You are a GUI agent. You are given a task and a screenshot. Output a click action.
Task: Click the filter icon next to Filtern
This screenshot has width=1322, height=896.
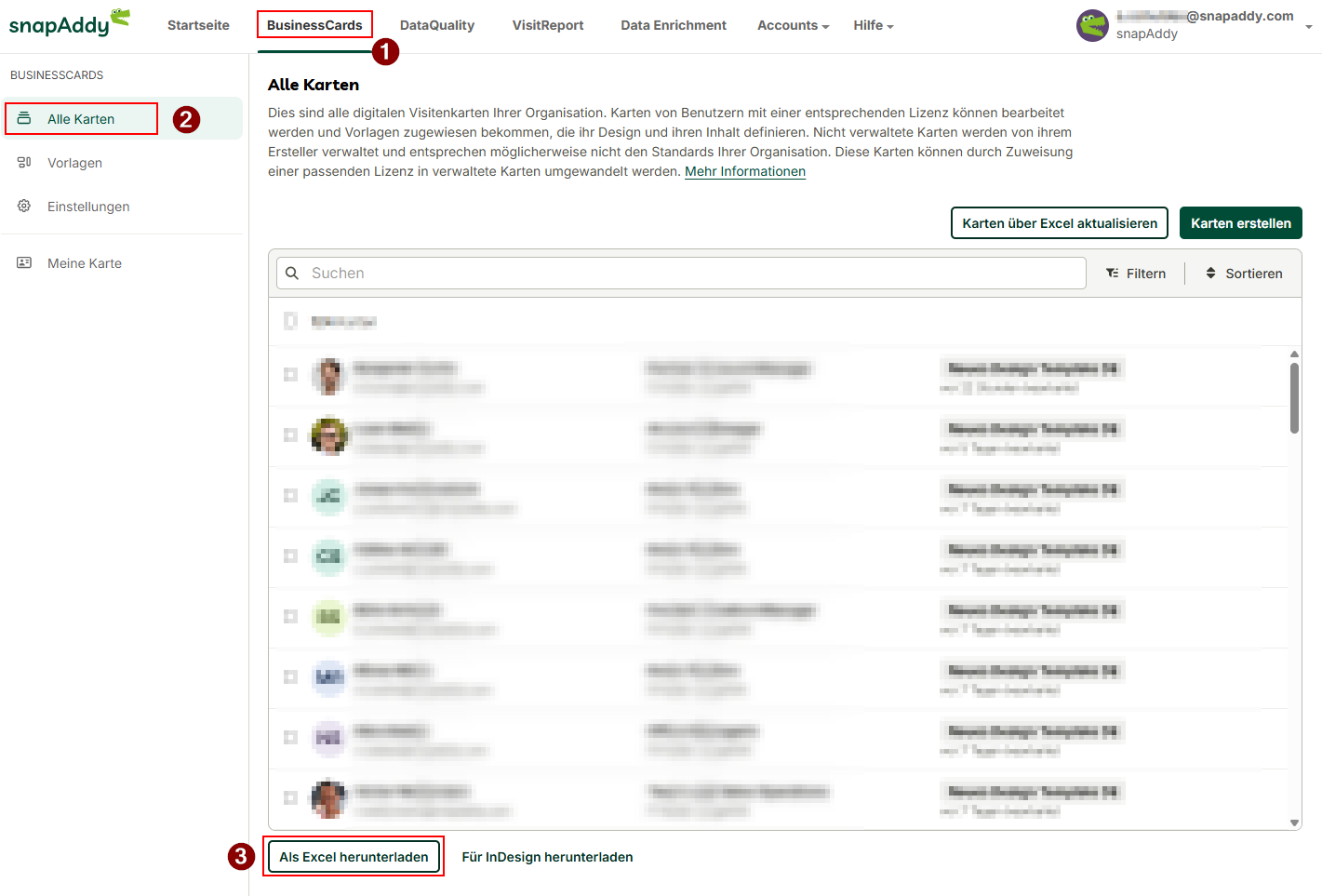tap(1112, 273)
